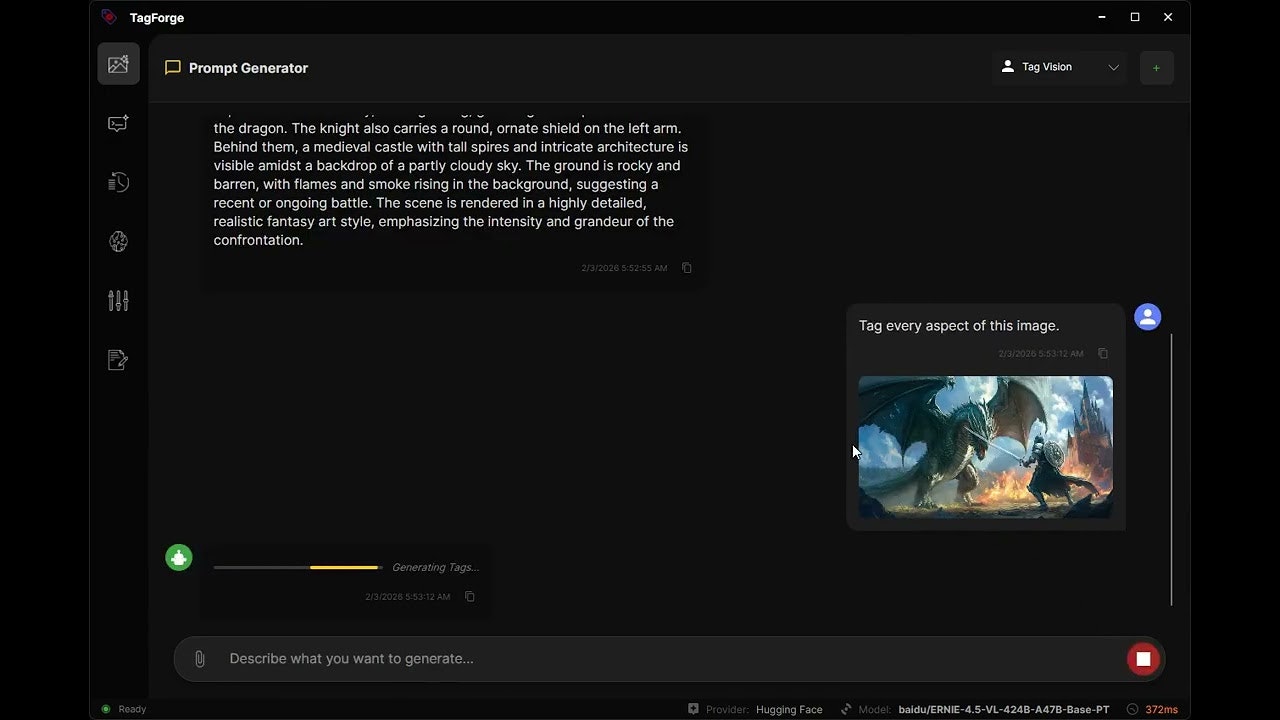Click the blue user avatar icon
The image size is (1280, 720).
1148,317
